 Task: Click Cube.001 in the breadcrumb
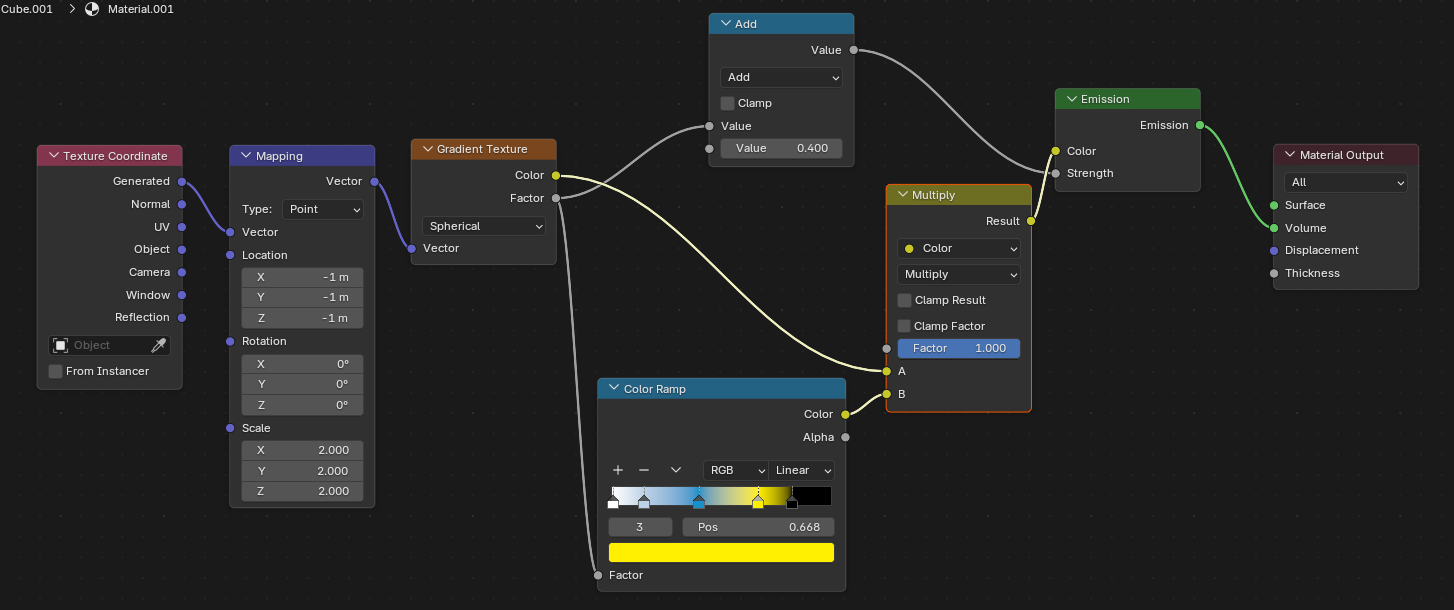(x=27, y=9)
